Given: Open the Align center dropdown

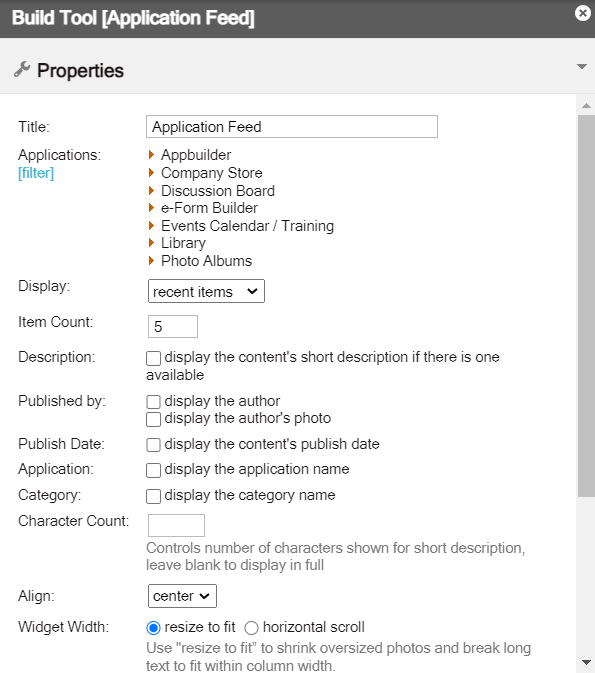Looking at the screenshot, I should tap(182, 596).
